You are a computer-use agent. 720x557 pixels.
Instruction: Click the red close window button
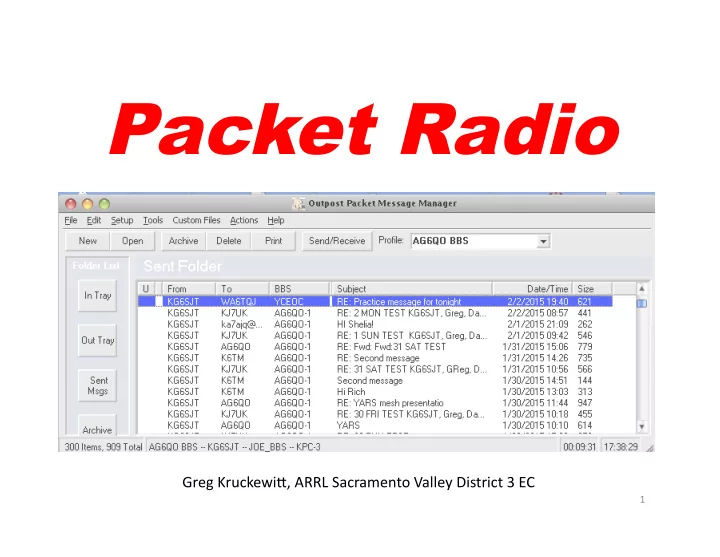[71, 204]
